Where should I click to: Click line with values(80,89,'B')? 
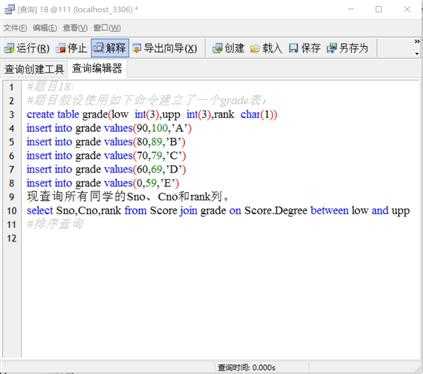coord(106,142)
